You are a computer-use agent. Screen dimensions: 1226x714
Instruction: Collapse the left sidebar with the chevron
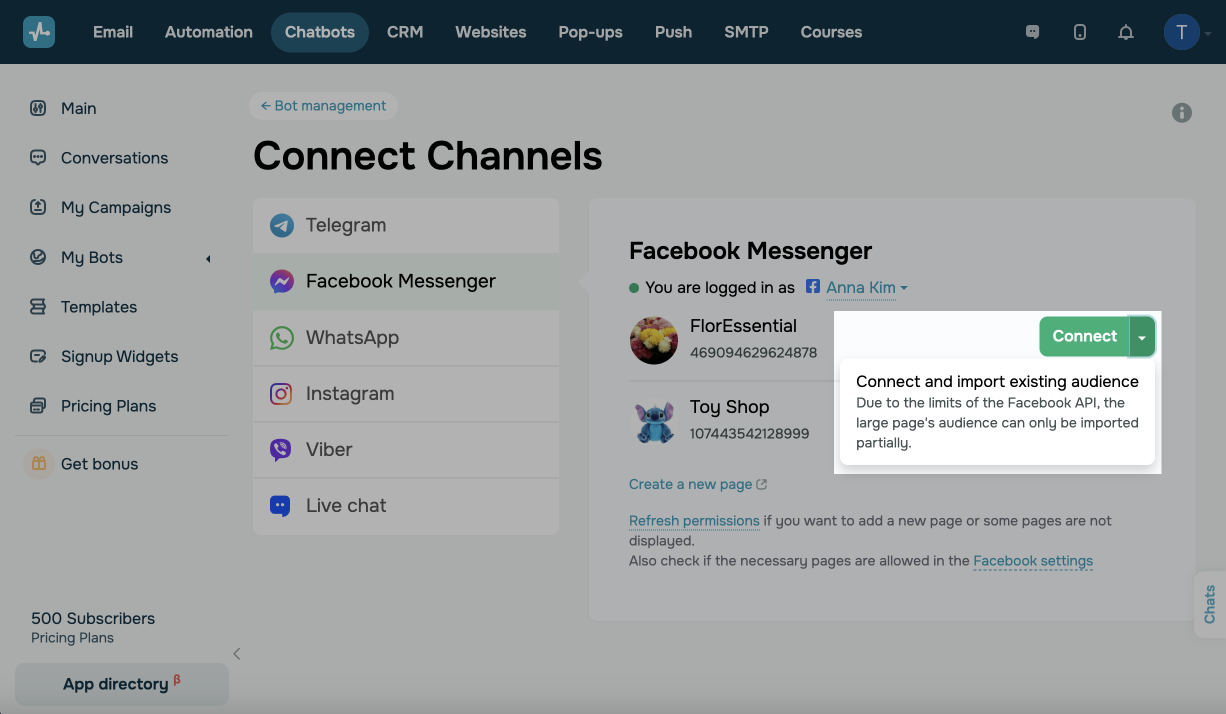[237, 654]
